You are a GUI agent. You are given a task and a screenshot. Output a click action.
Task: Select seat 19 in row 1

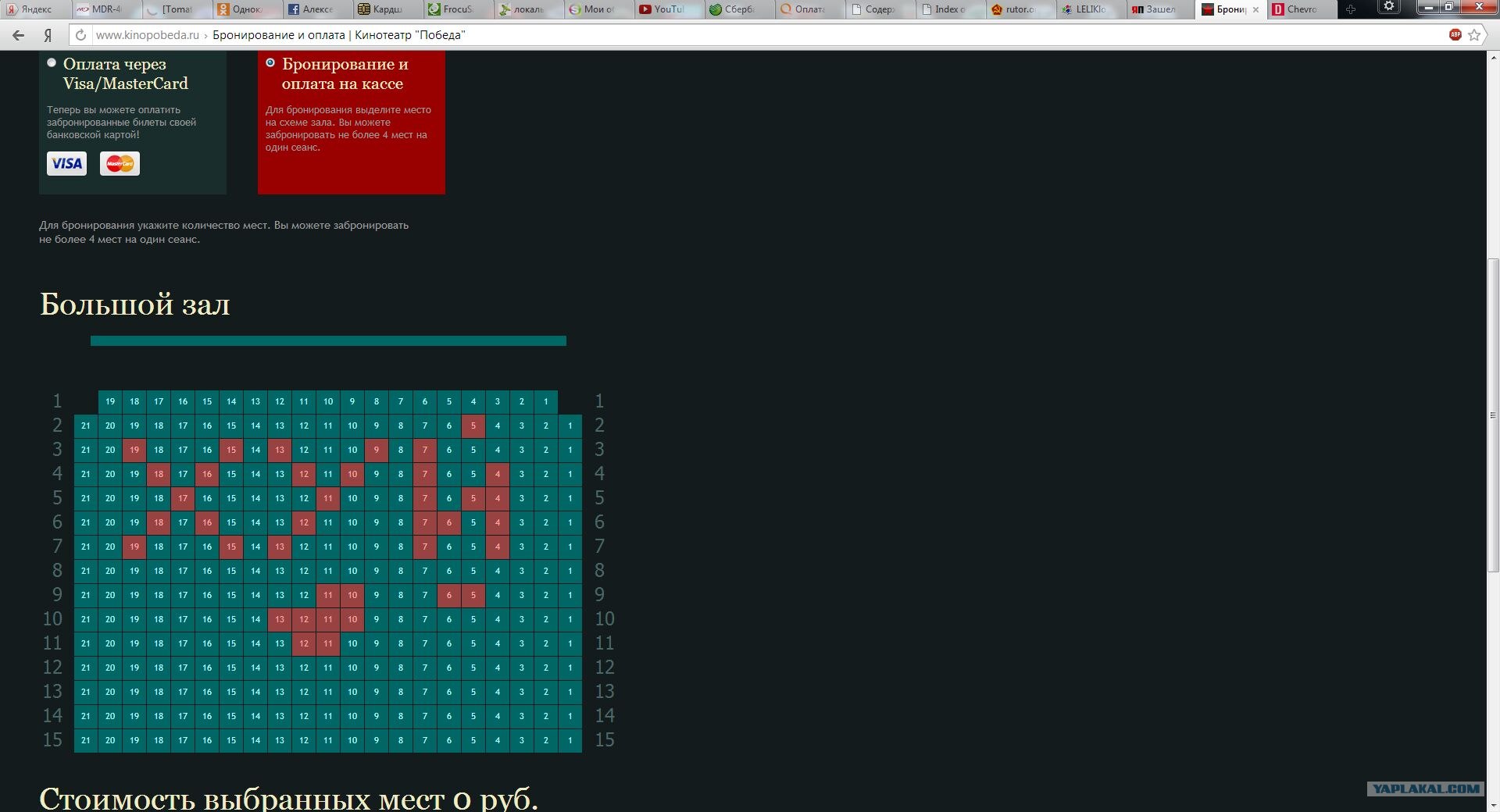110,401
